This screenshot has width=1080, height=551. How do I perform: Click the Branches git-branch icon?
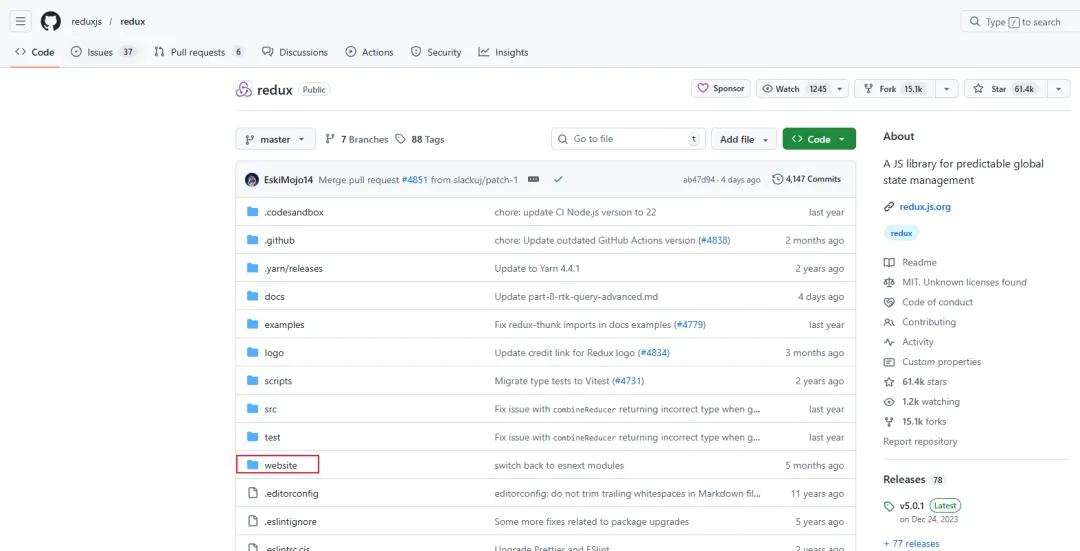330,139
